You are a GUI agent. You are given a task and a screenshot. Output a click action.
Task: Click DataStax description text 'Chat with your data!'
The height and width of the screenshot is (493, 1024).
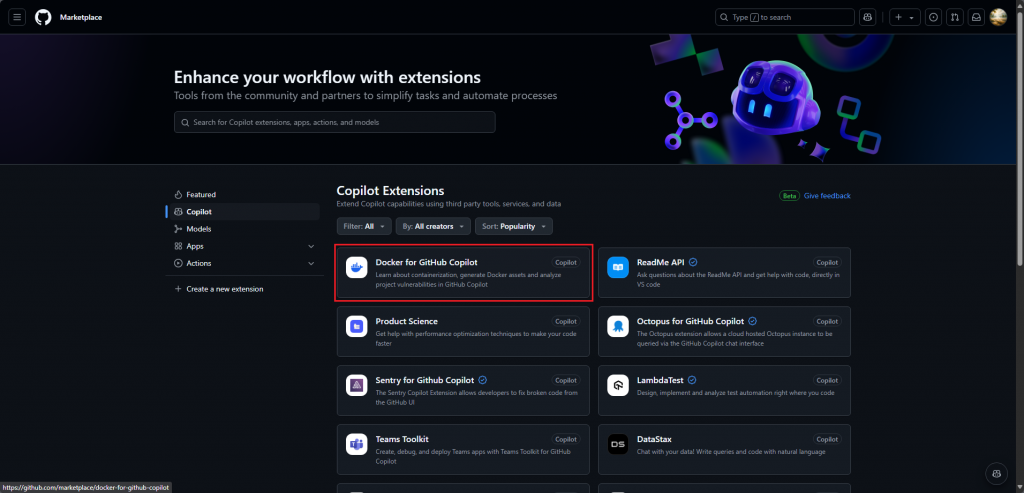(672, 452)
